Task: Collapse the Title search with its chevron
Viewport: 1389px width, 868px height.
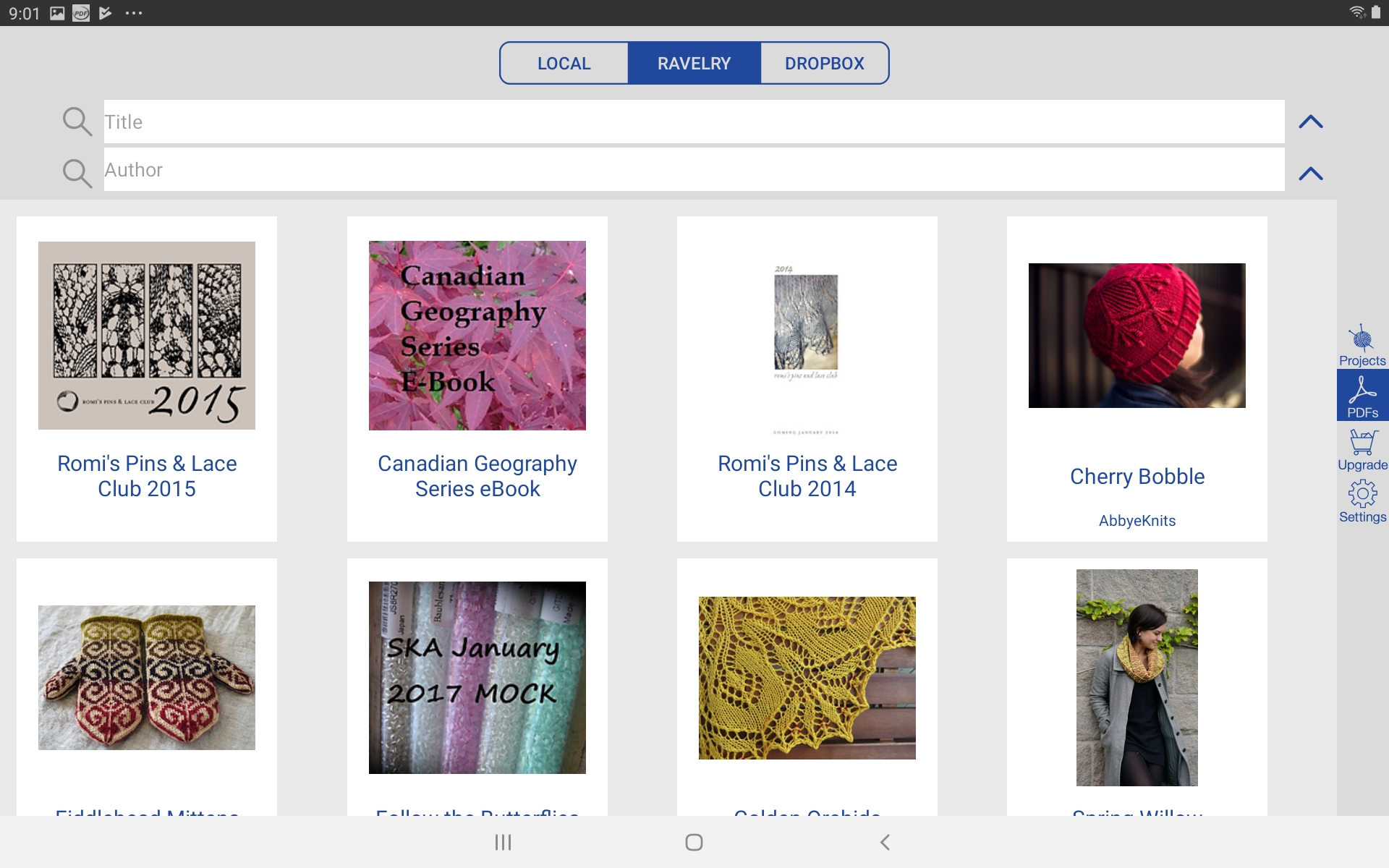Action: (x=1311, y=122)
